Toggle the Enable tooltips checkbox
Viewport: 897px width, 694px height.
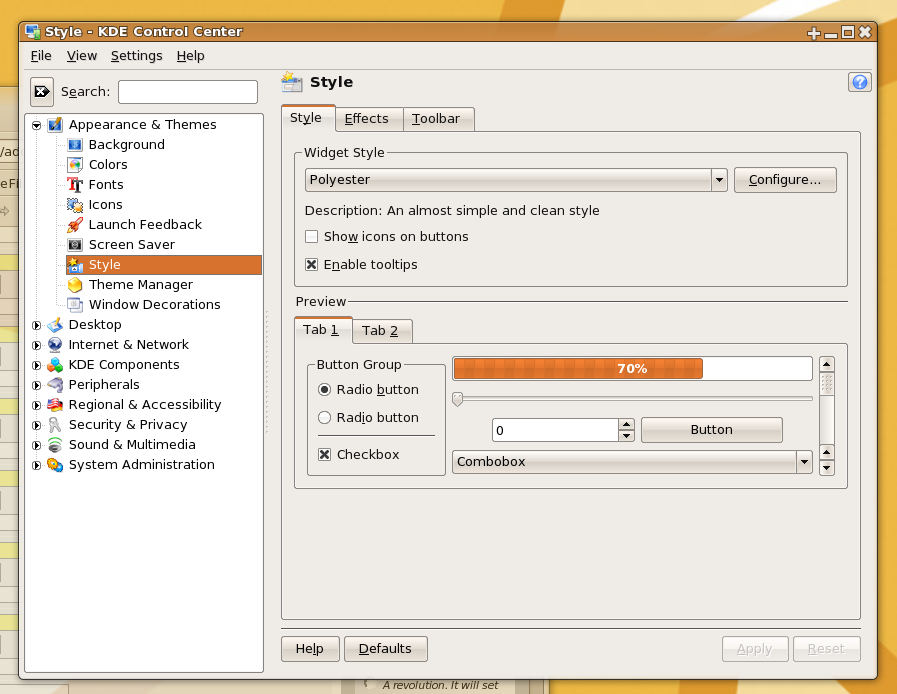pyautogui.click(x=312, y=264)
